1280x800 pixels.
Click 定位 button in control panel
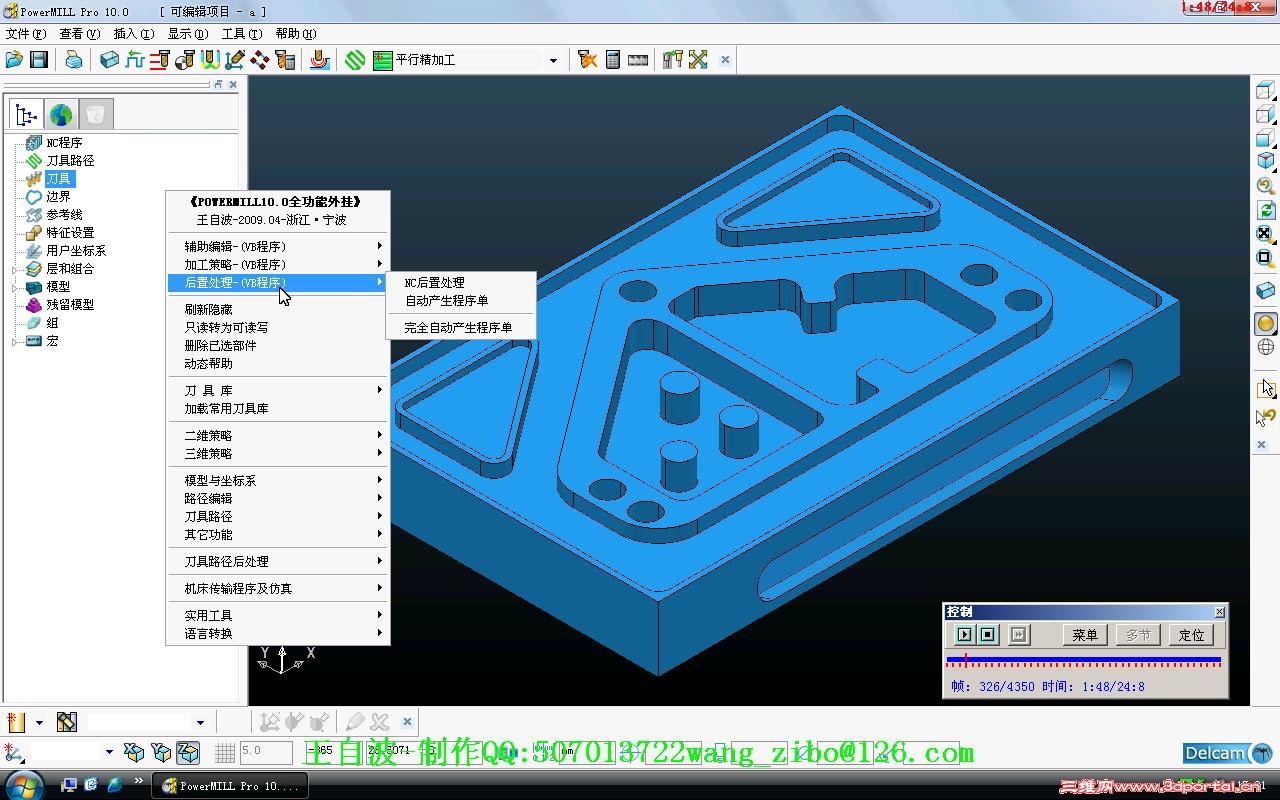tap(1192, 635)
